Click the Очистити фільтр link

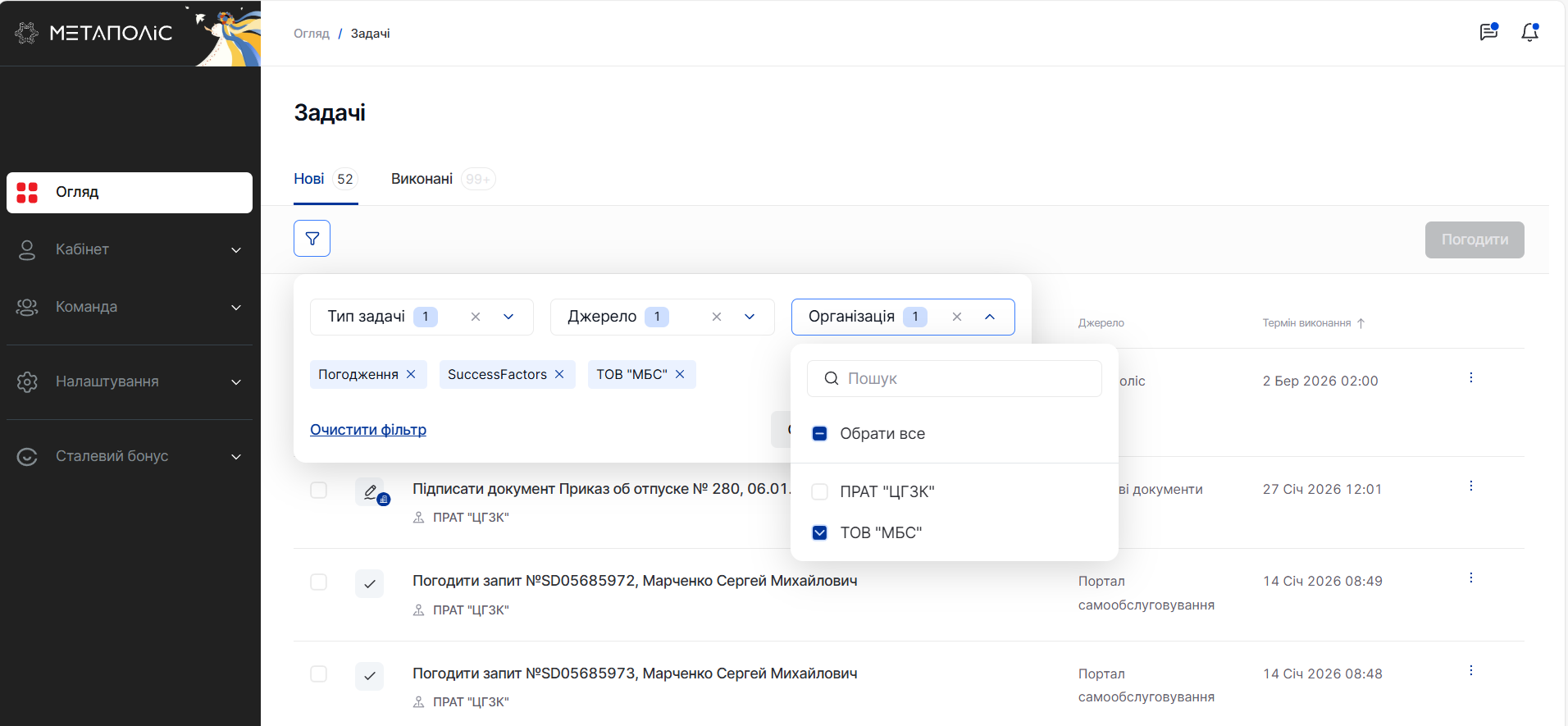point(367,430)
